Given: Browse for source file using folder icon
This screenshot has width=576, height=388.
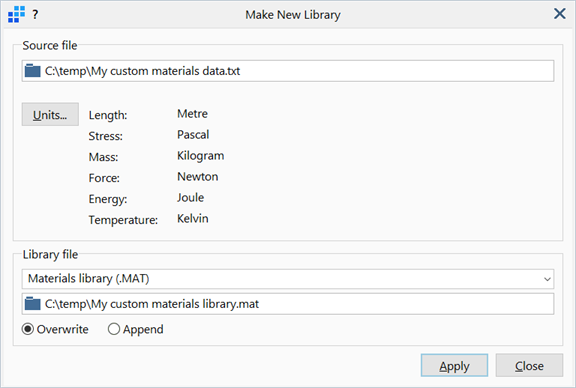Looking at the screenshot, I should click(32, 71).
